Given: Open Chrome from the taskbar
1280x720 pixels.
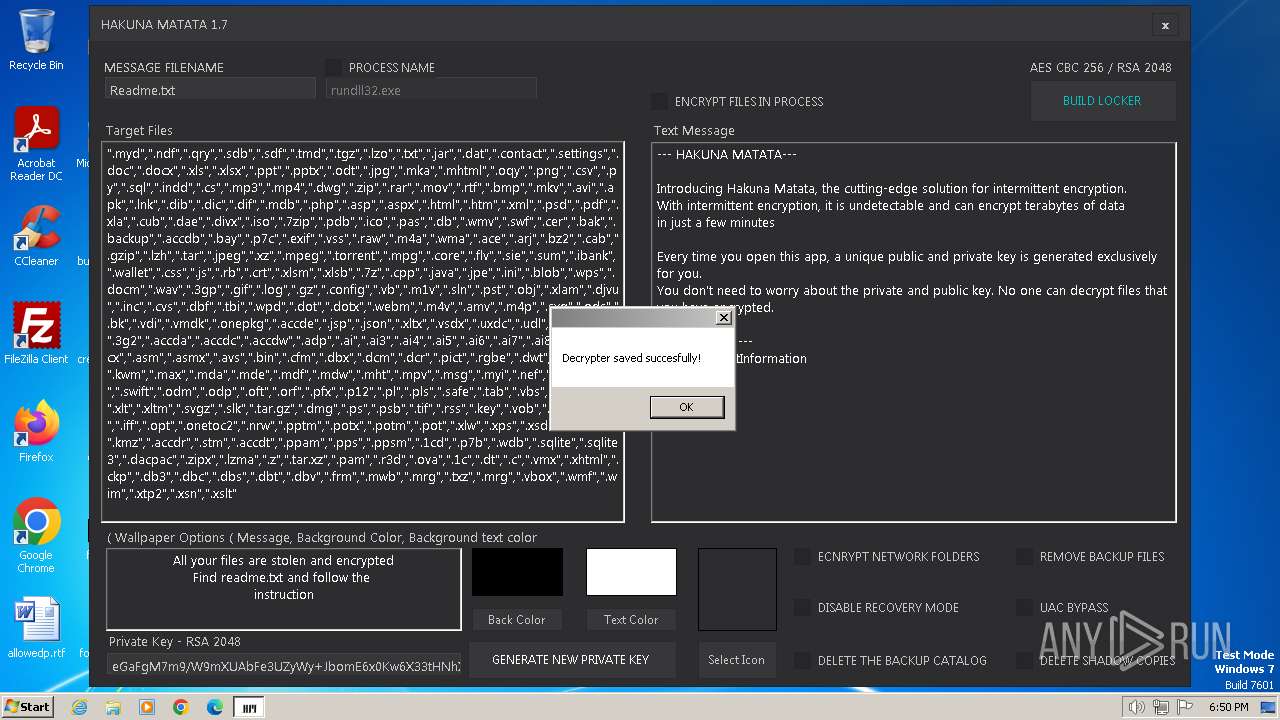Looking at the screenshot, I should [x=181, y=707].
